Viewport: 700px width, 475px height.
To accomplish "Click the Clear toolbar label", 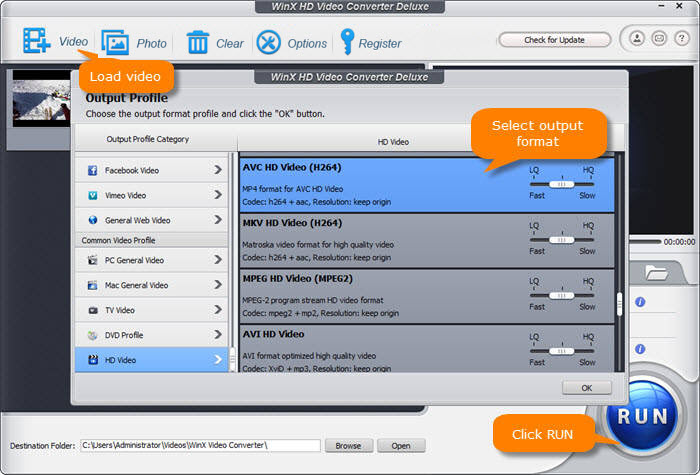I will coord(229,43).
